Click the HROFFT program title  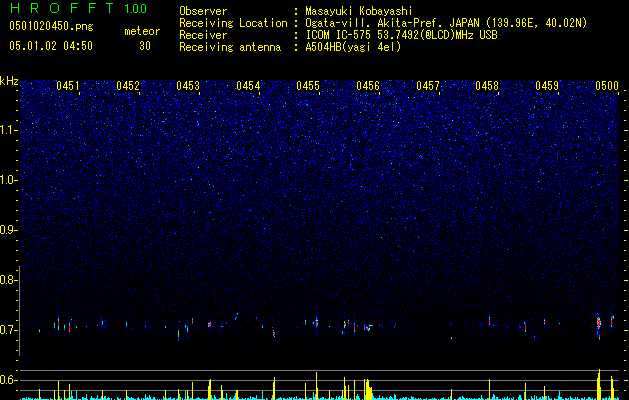[x=62, y=8]
